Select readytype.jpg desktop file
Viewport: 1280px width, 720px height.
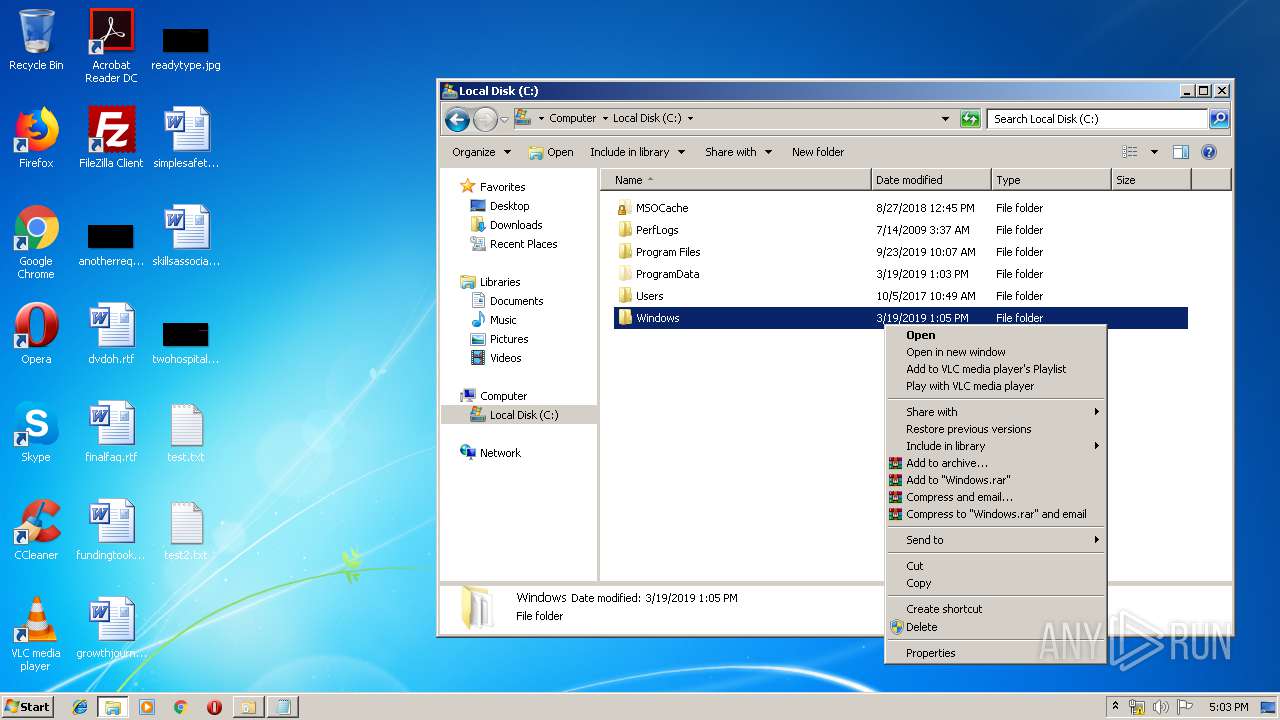pos(186,48)
